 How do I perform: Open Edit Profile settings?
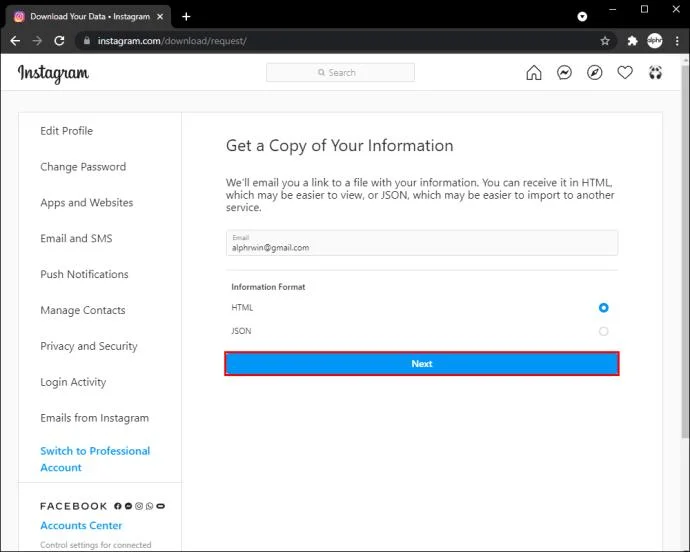coord(66,131)
